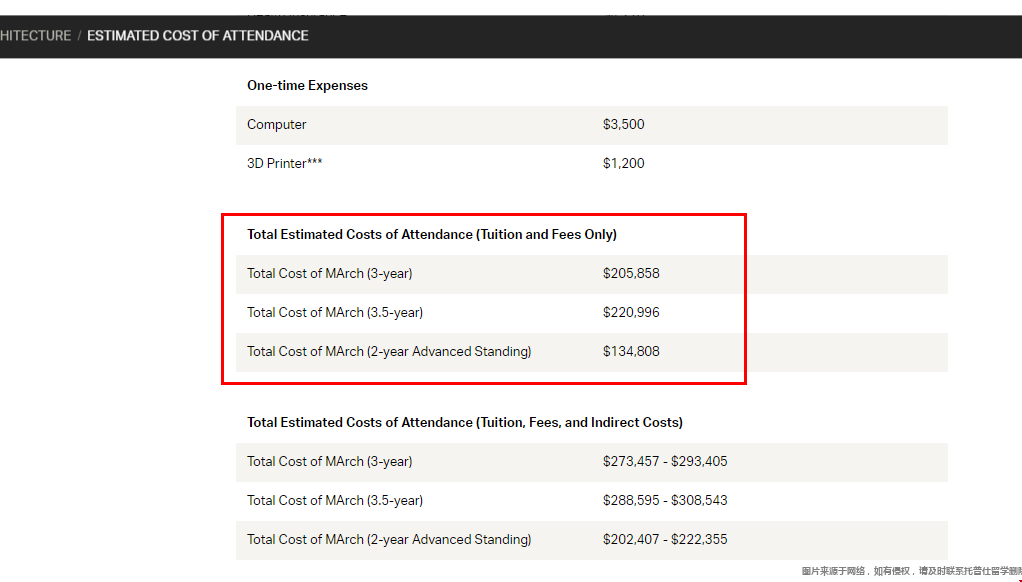The width and height of the screenshot is (1022, 582).
Task: Click the $202,407 - $222,355 cost range
Action: [665, 540]
